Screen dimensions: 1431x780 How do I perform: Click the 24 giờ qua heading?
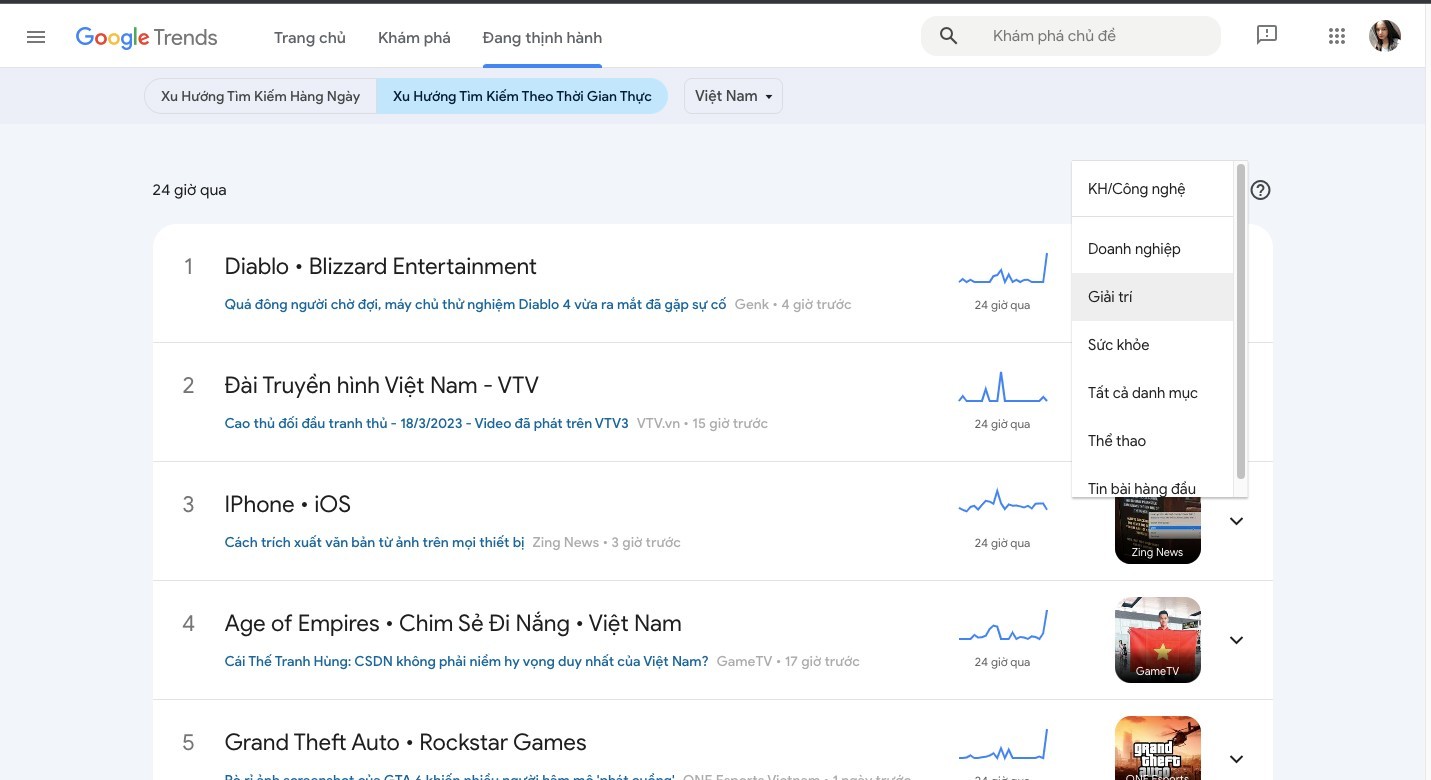189,190
